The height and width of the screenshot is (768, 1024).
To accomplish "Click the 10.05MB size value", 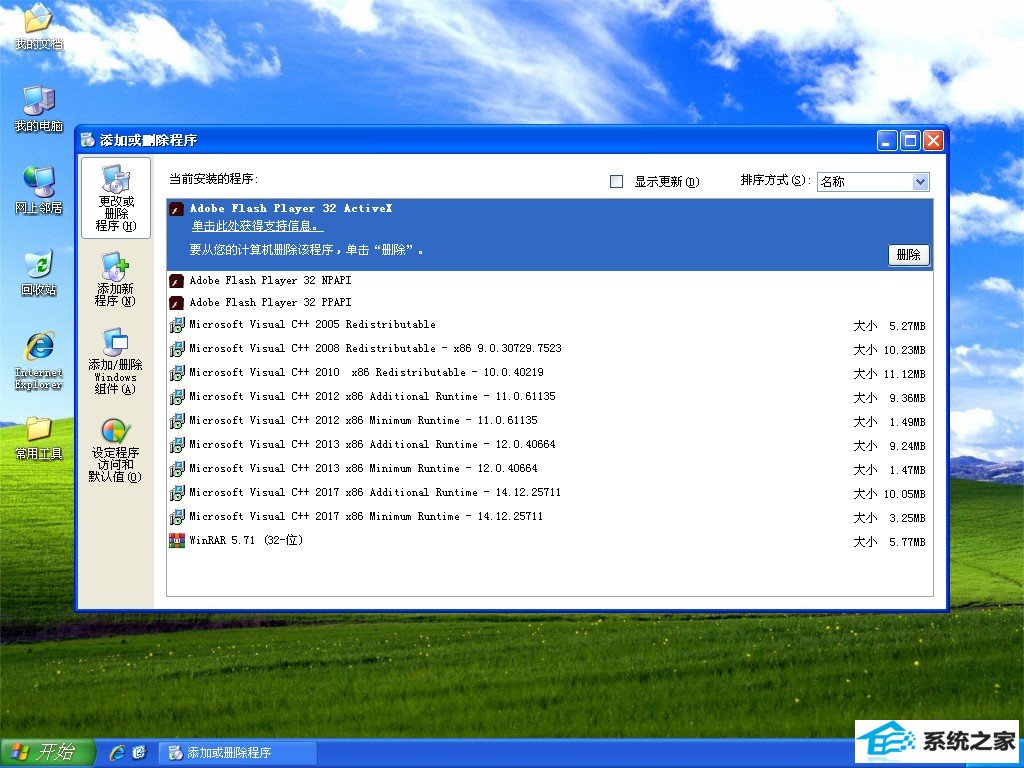I will (904, 494).
